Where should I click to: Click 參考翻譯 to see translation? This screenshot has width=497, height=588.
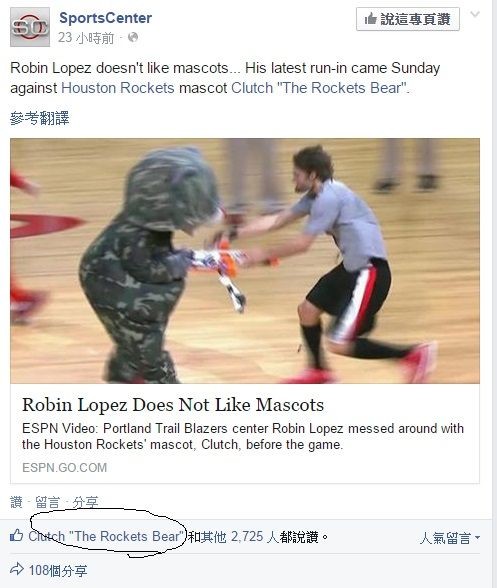(39, 118)
